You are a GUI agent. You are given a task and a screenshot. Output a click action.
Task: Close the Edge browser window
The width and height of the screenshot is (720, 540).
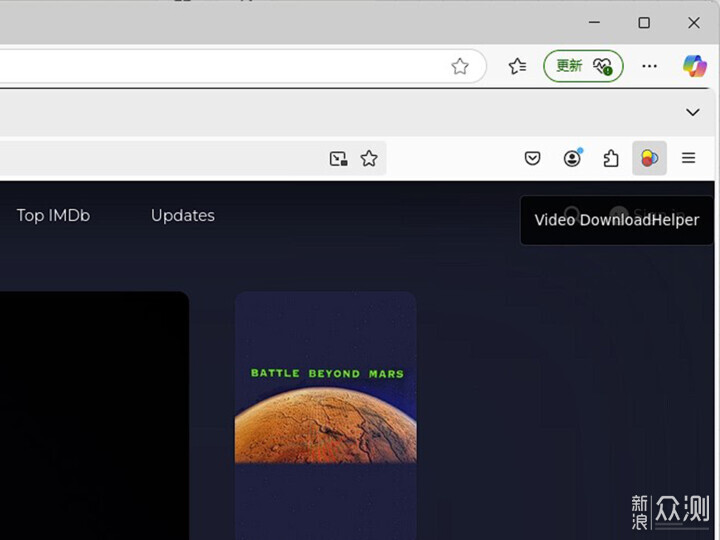(x=694, y=22)
